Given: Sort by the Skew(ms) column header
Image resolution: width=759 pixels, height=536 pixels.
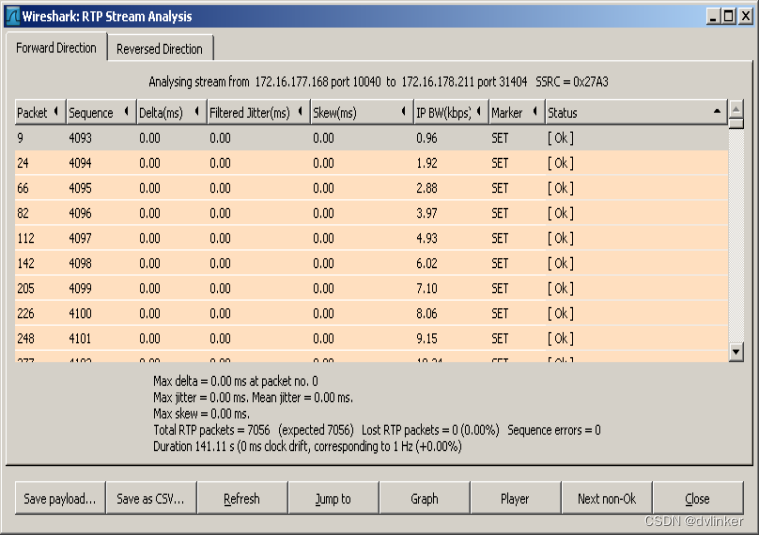Looking at the screenshot, I should [x=362, y=112].
